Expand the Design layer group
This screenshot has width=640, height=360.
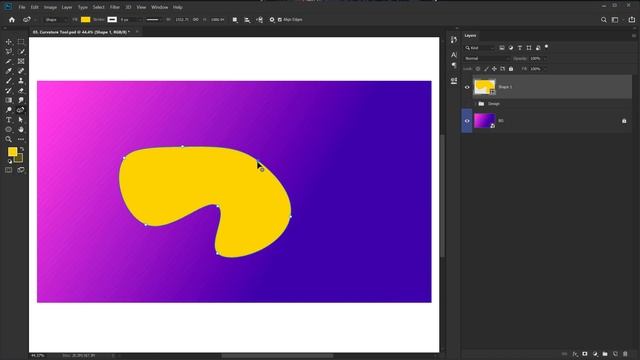tap(476, 104)
